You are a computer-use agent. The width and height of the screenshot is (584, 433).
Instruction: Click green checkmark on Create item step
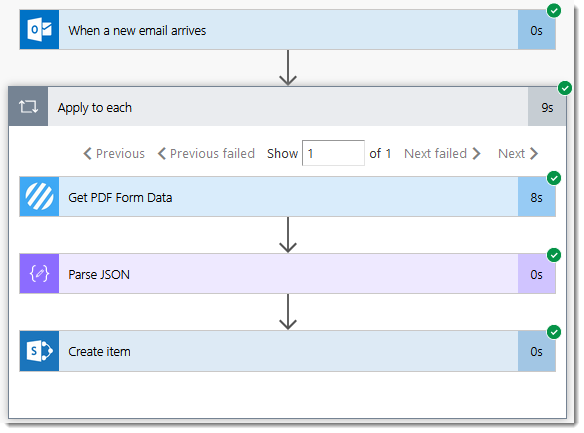(x=554, y=332)
